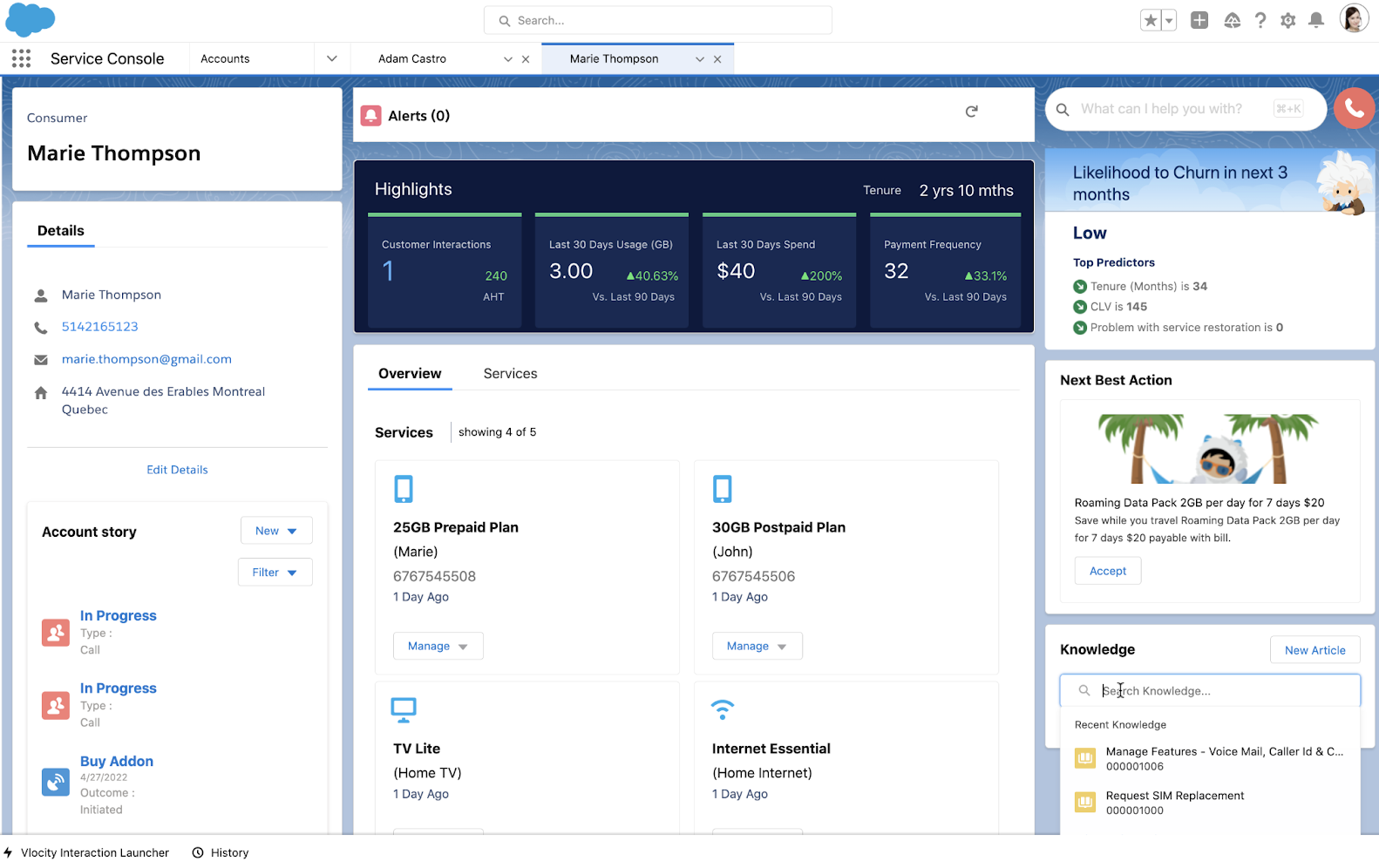
Task: Click the global Search field
Action: point(658,20)
